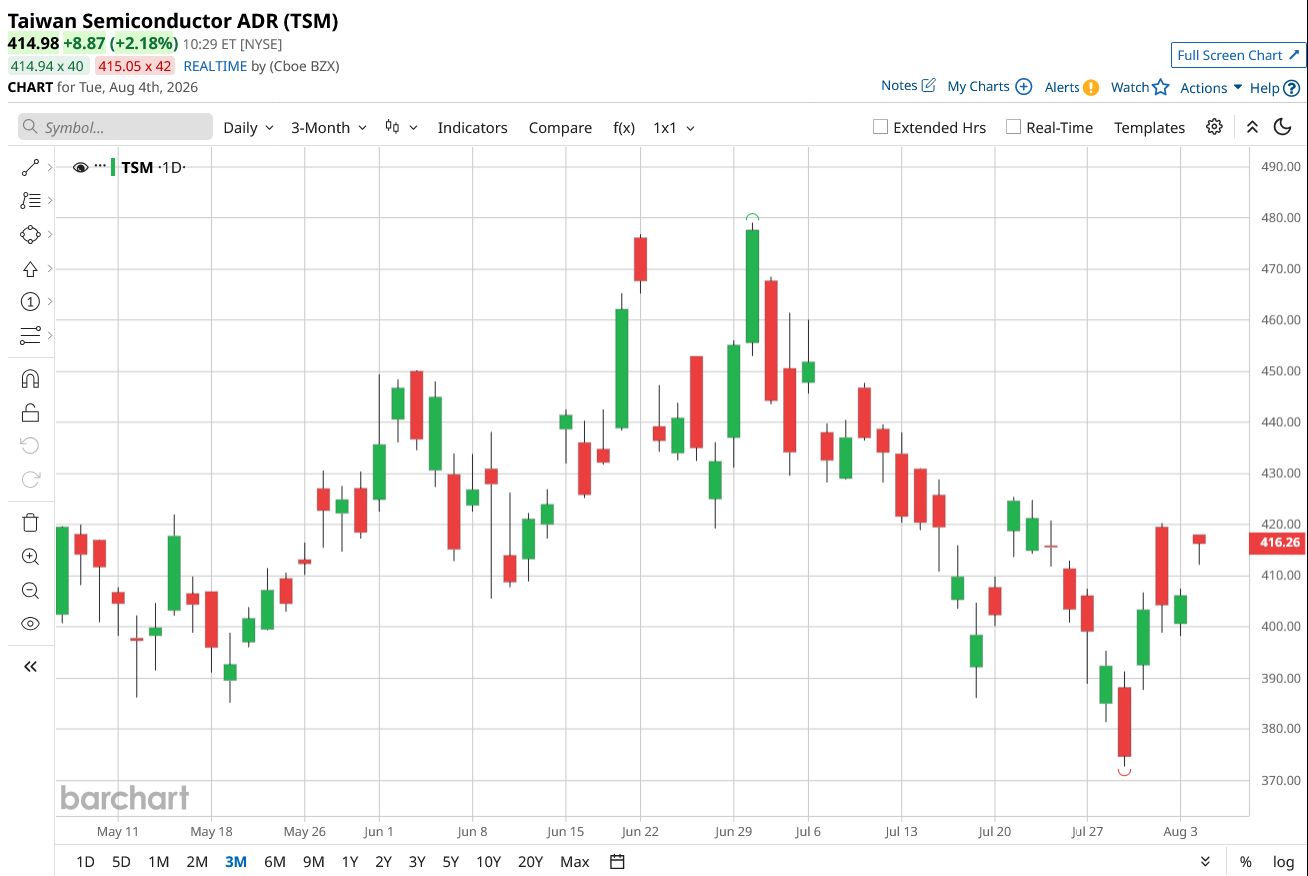This screenshot has height=876, width=1308.
Task: Open the Help link
Action: pos(1275,88)
